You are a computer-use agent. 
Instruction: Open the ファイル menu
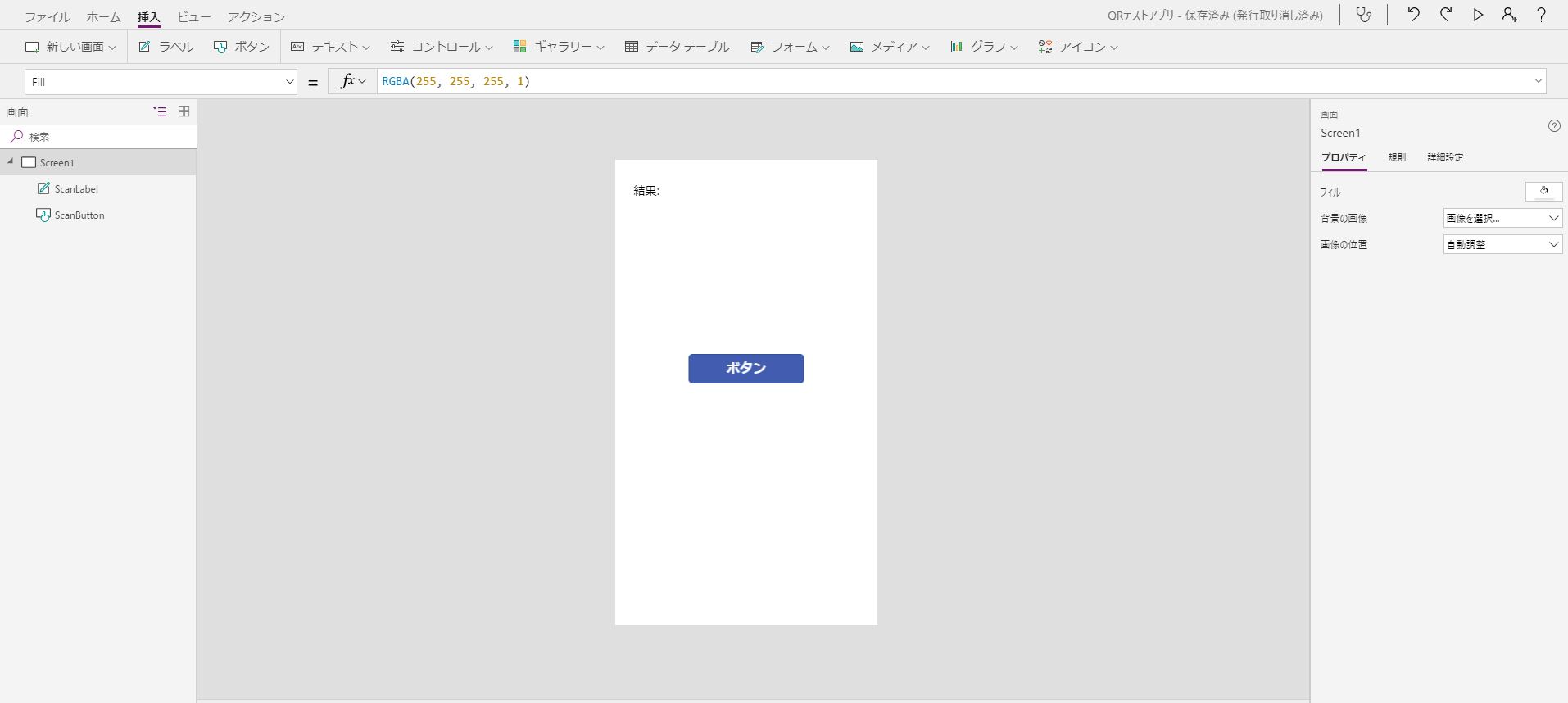pyautogui.click(x=47, y=16)
